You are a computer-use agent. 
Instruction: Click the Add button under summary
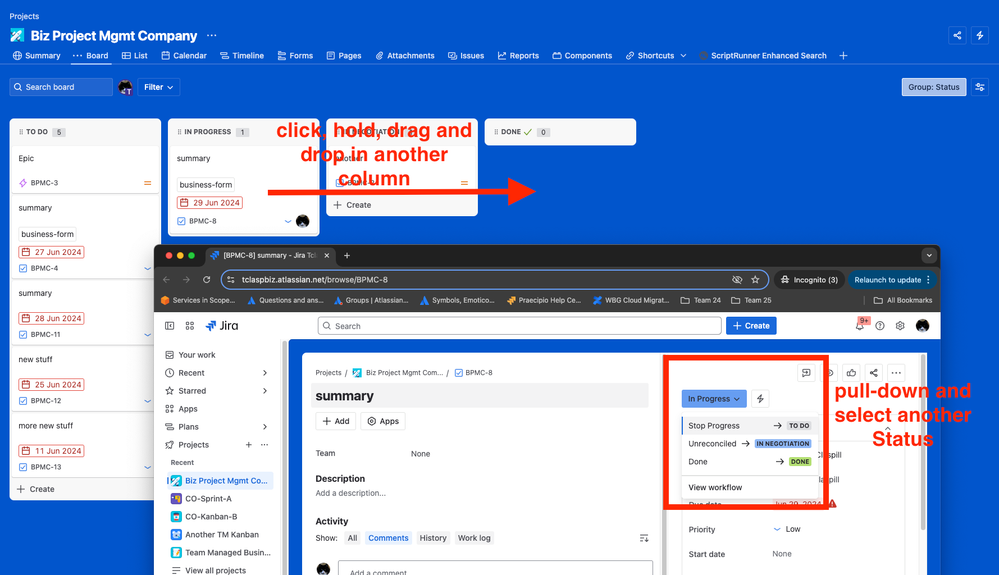[336, 421]
